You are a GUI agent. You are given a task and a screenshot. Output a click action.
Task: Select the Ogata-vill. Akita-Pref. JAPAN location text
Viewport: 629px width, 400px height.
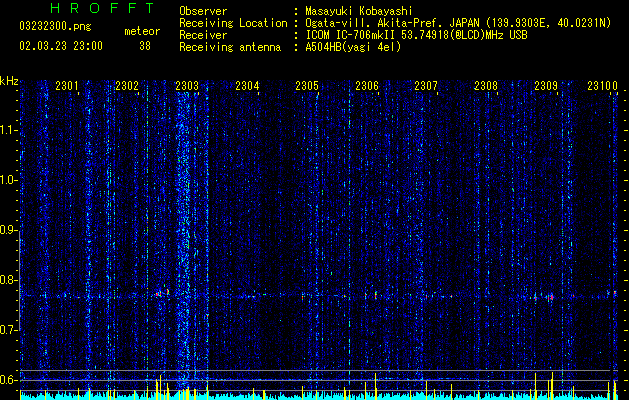(x=458, y=23)
